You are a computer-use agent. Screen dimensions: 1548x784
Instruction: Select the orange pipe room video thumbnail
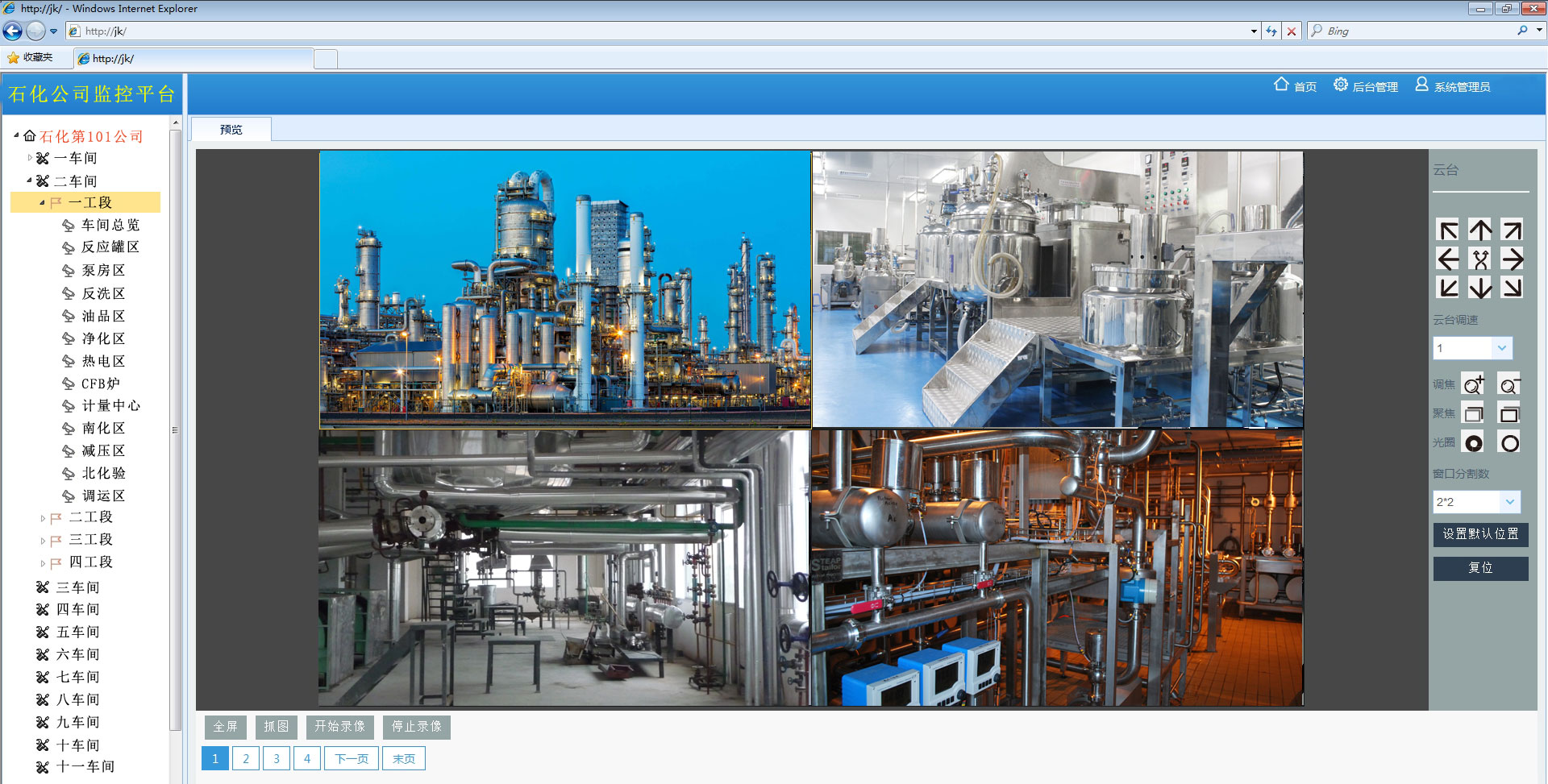pos(1057,568)
